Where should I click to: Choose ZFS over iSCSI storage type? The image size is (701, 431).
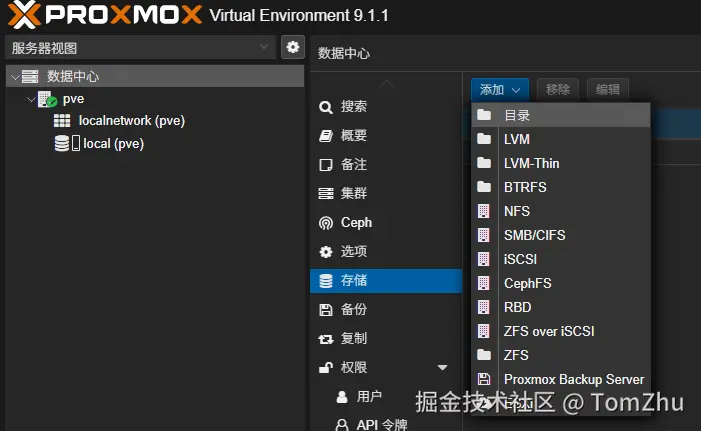pyautogui.click(x=561, y=331)
